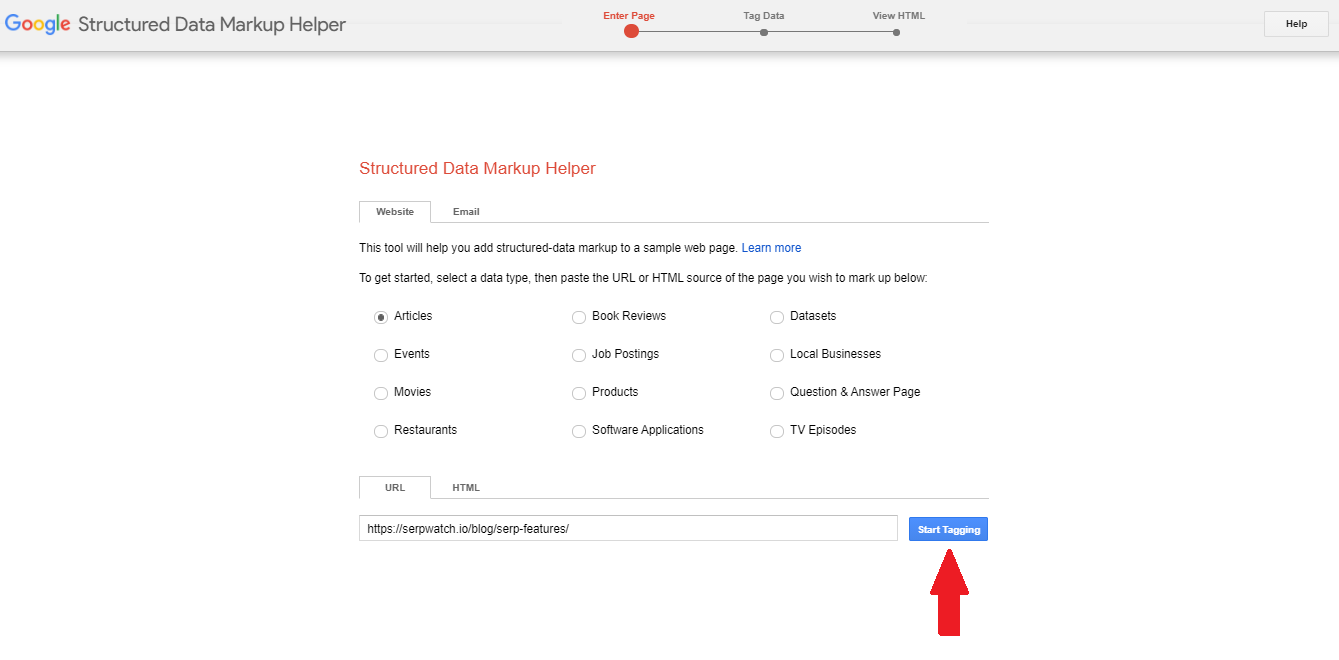Image resolution: width=1339 pixels, height=660 pixels.
Task: Click the Enter Page step marker
Action: click(x=631, y=31)
